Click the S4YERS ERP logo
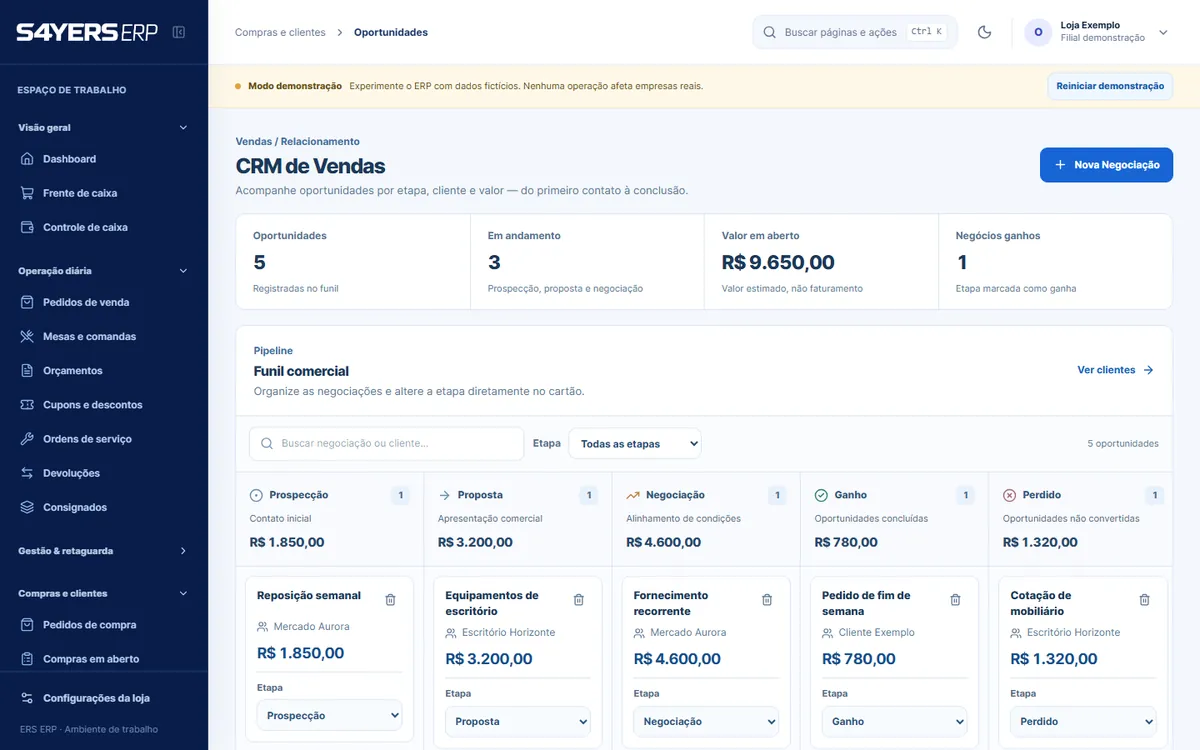Screen dimensions: 1200x750 pyautogui.click(x=87, y=32)
